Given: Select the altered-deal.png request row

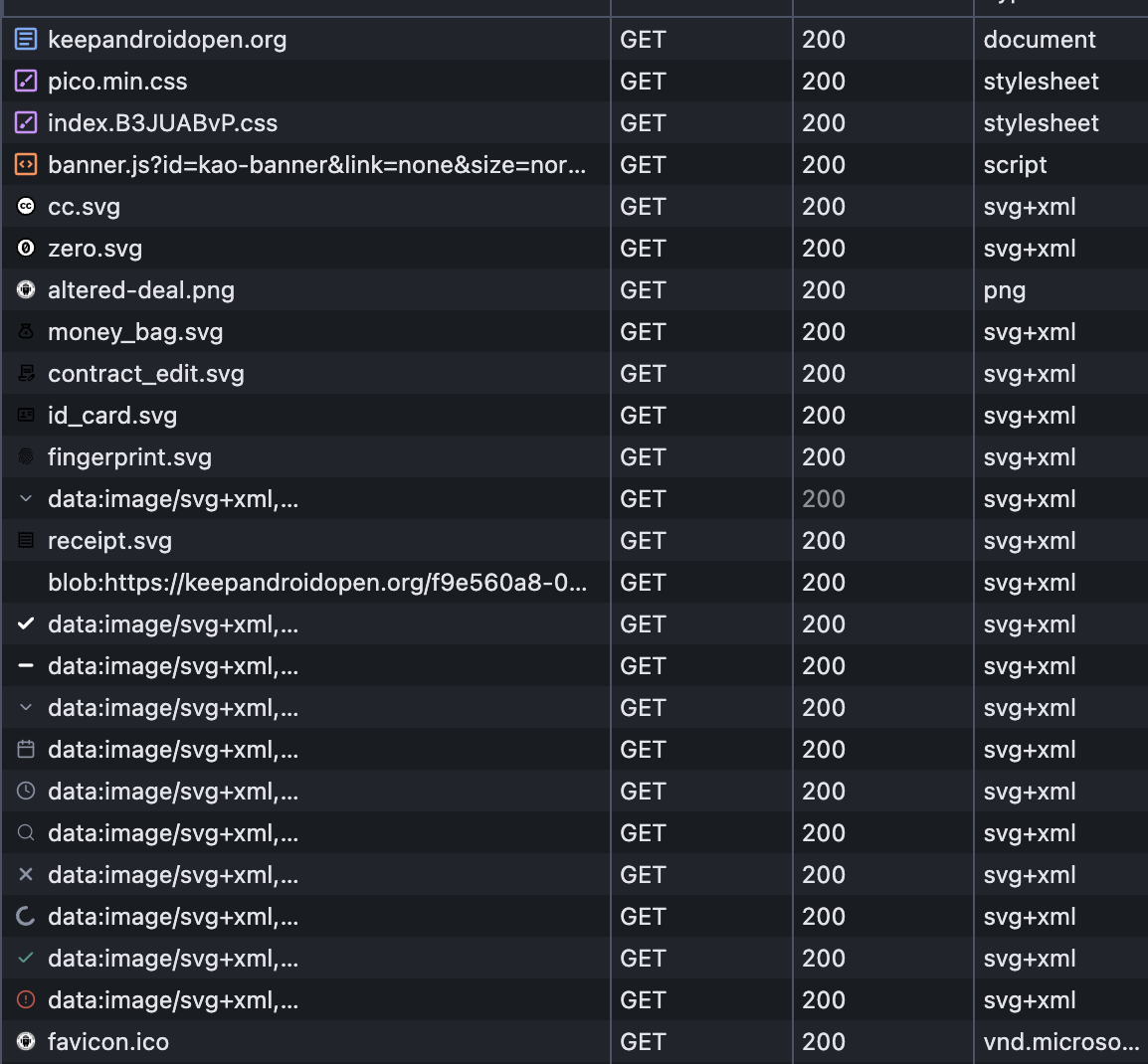Looking at the screenshot, I should coord(141,290).
